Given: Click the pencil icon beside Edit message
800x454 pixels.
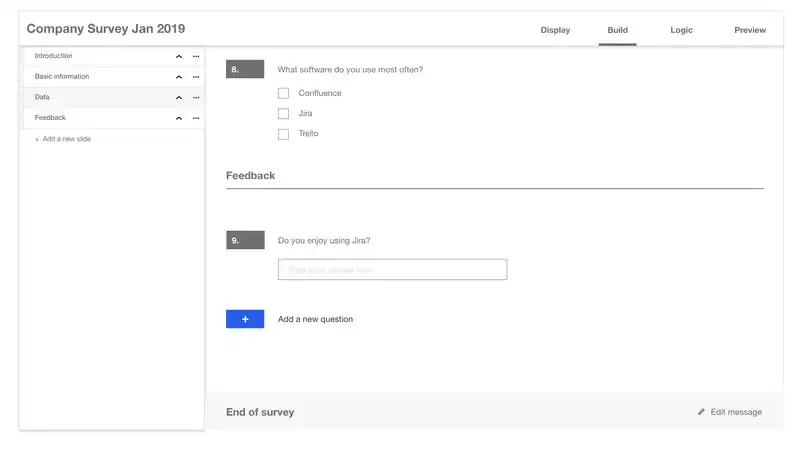Looking at the screenshot, I should (x=702, y=412).
